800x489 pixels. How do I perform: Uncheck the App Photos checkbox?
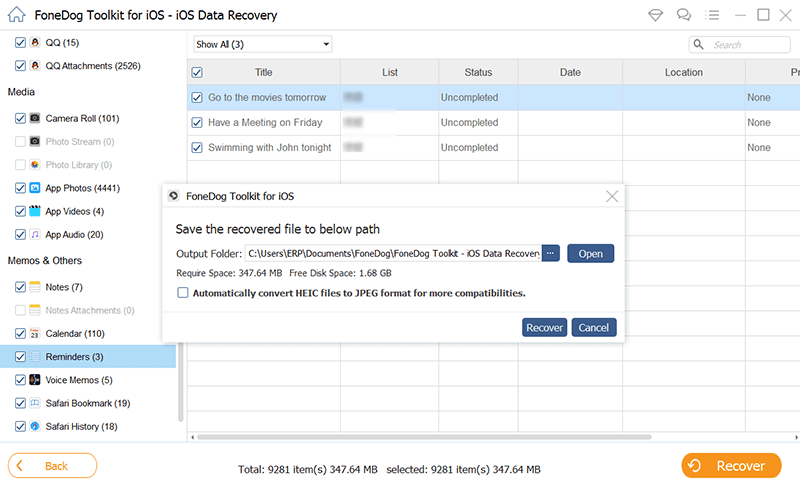(20, 188)
